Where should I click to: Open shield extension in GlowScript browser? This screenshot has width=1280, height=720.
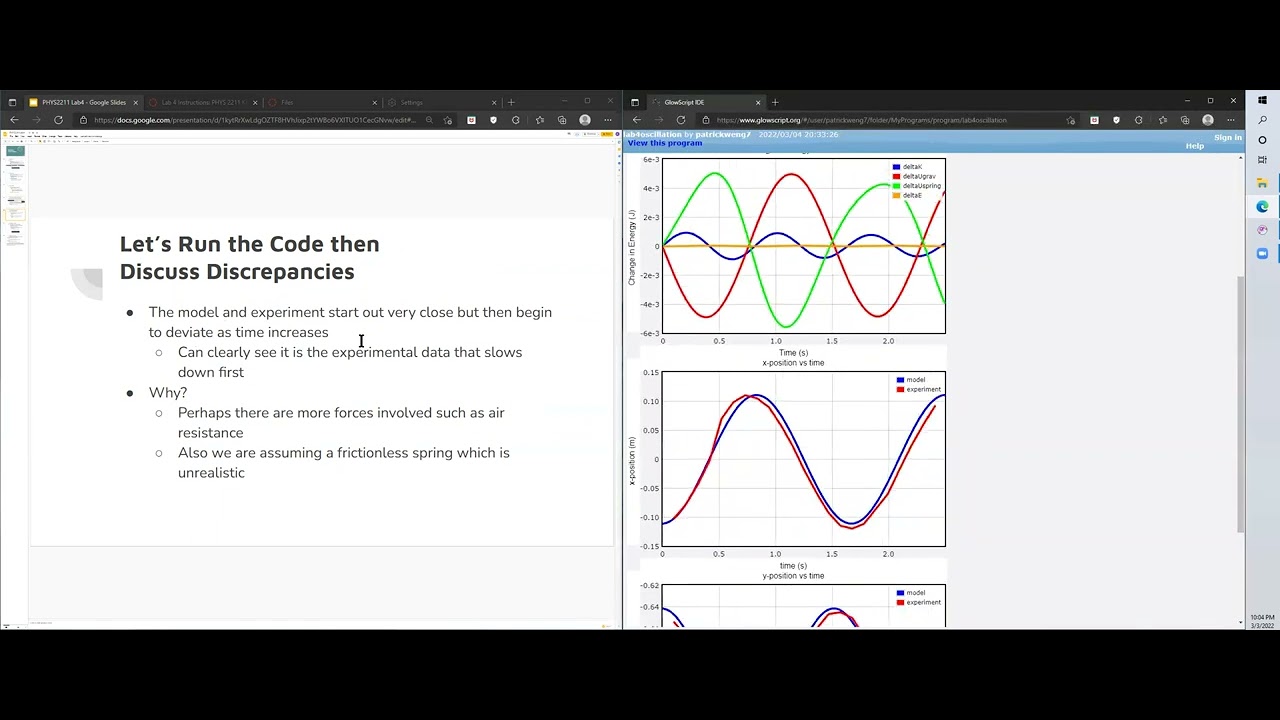point(1116,120)
